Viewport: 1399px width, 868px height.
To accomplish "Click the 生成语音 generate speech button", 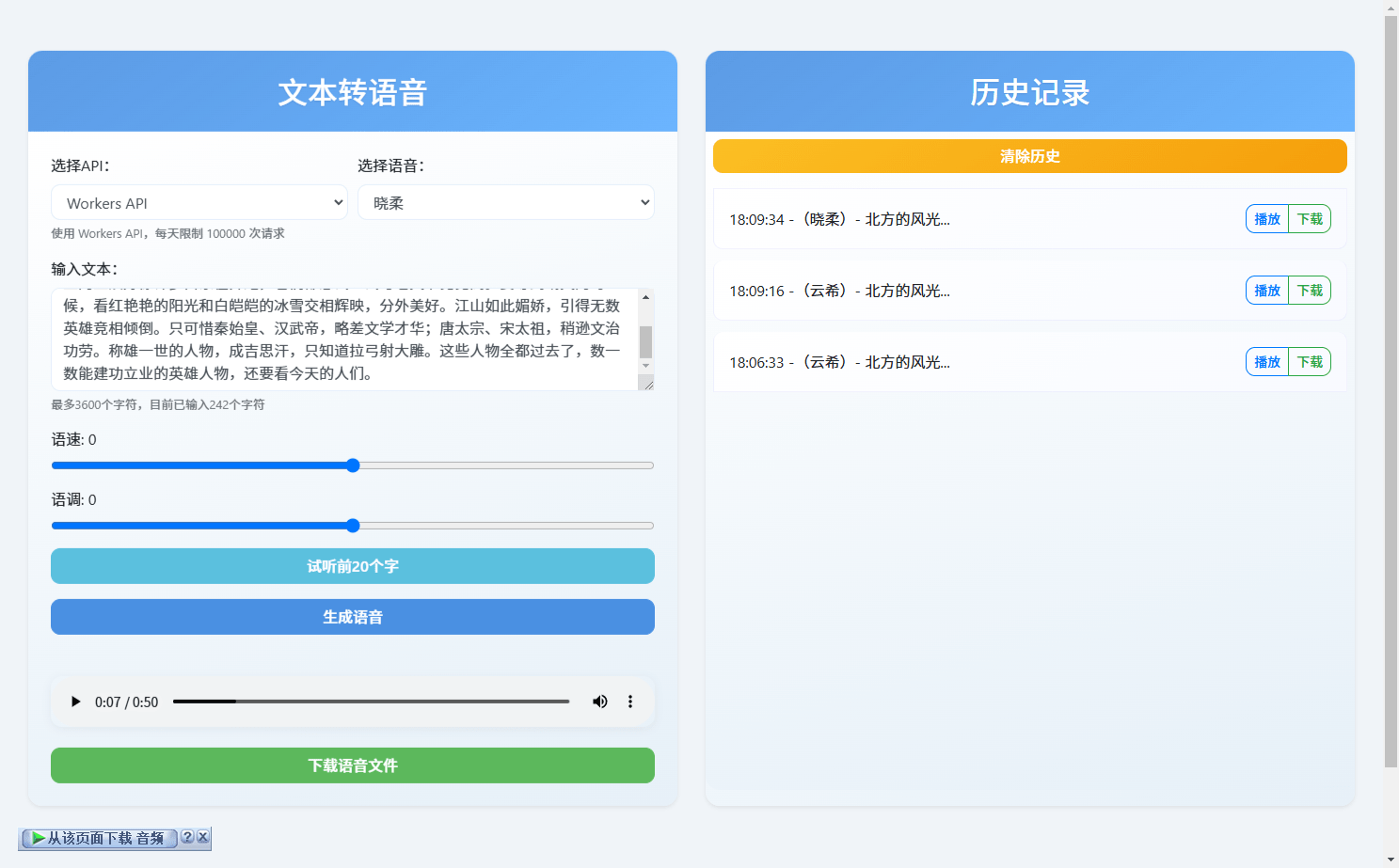I will tap(352, 616).
